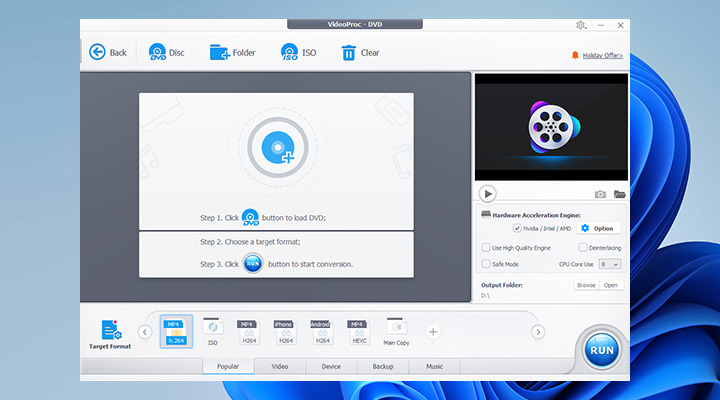720x400 pixels.
Task: Open the folder icon below preview
Action: [x=620, y=194]
